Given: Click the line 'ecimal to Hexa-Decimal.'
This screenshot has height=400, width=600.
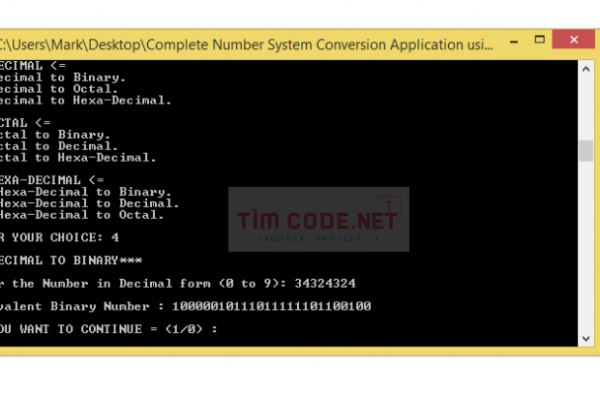Looking at the screenshot, I should 86,101.
